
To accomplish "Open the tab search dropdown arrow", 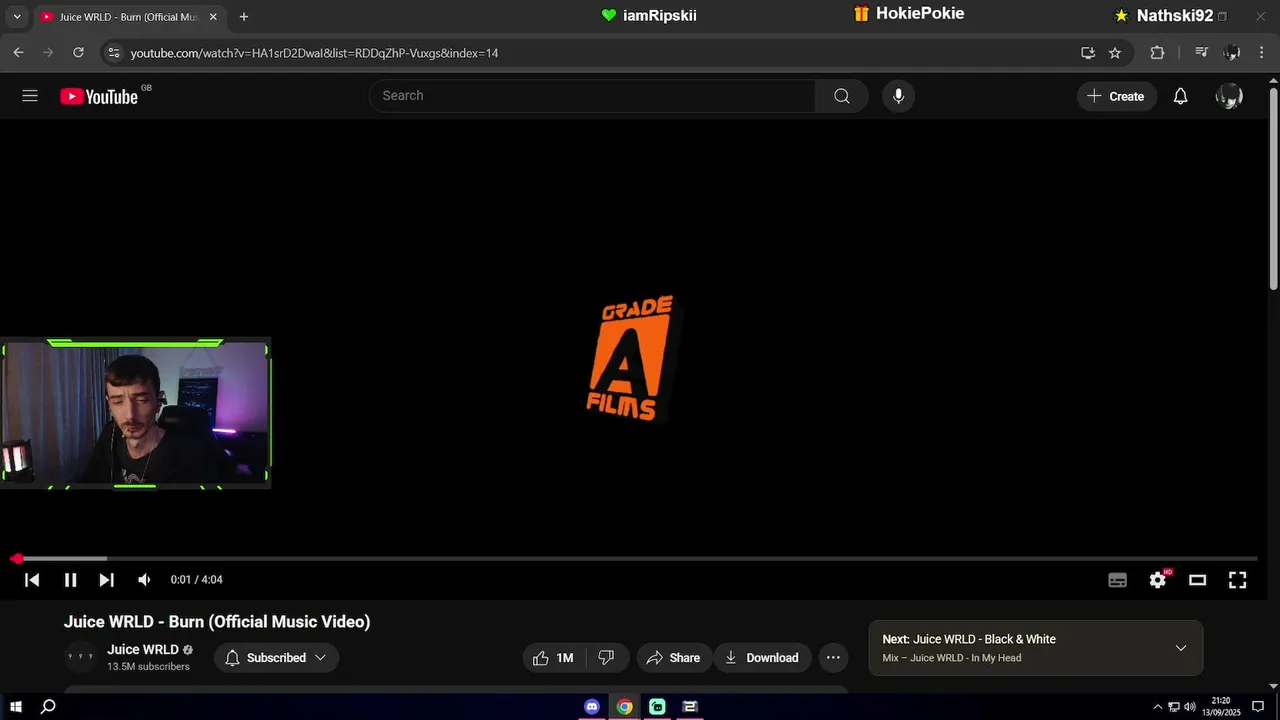I will point(17,17).
